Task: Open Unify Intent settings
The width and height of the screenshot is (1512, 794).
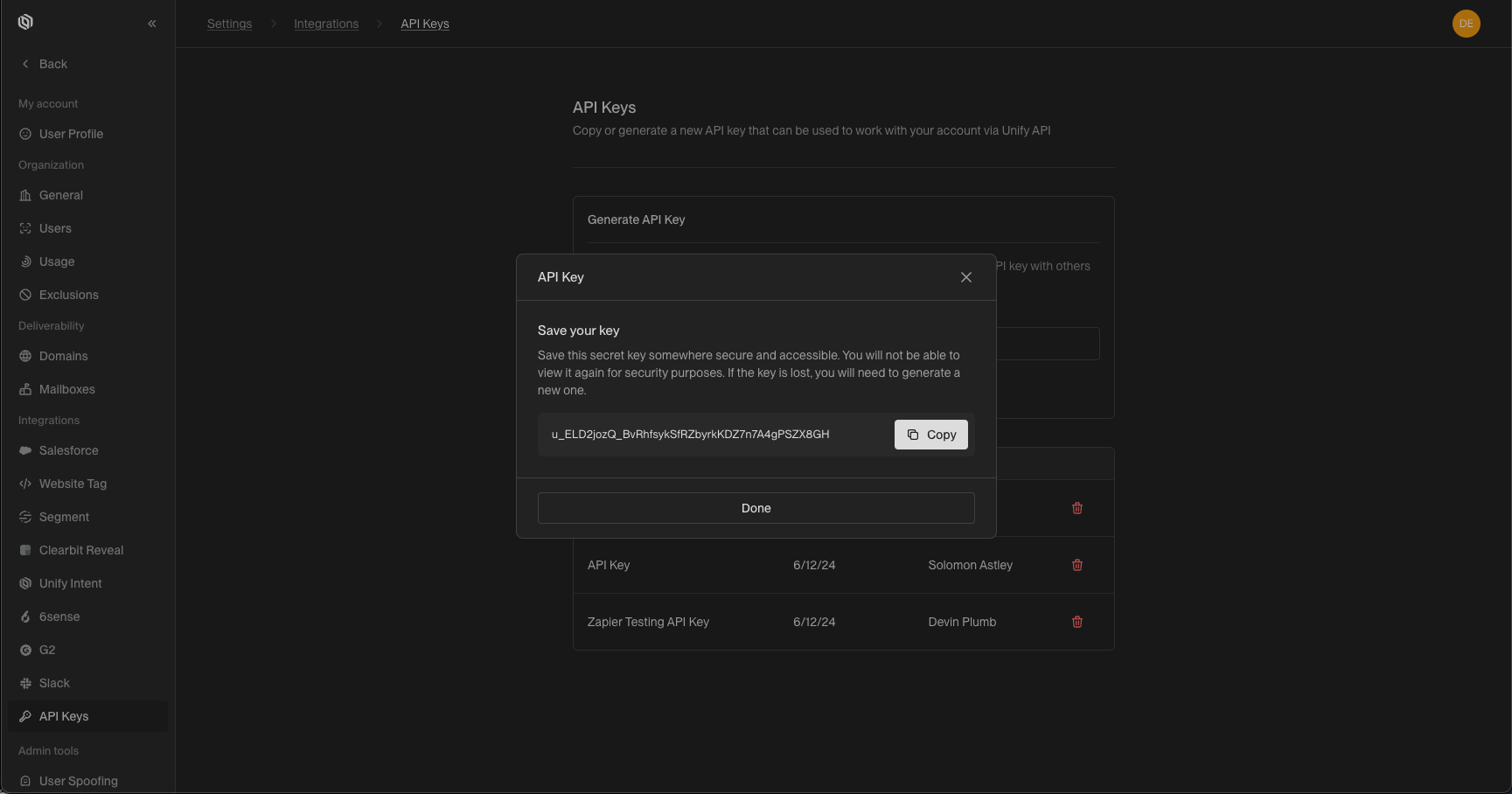Action: click(70, 583)
